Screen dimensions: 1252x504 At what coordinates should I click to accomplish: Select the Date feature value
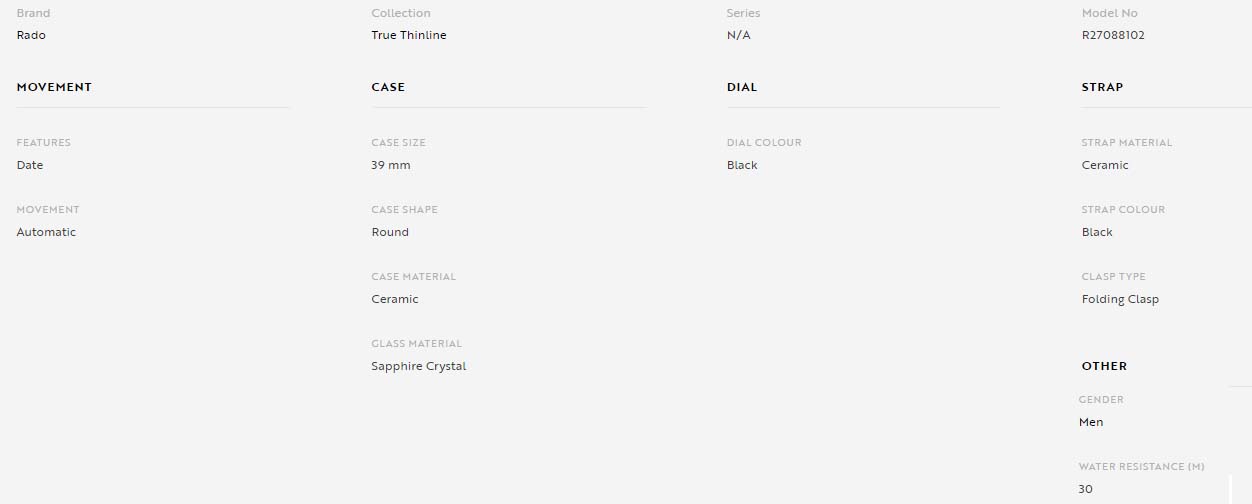[x=30, y=165]
